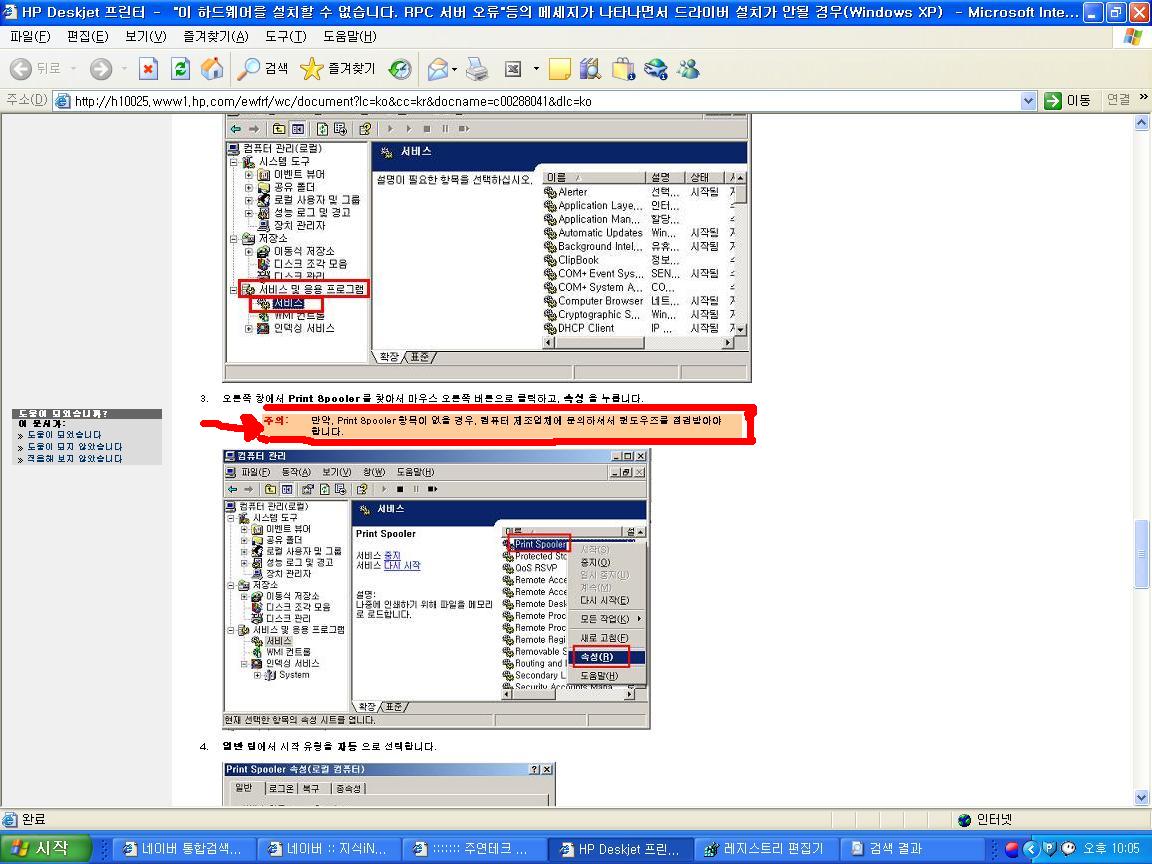Click the 적용해 보지 않았습니다 feedback link
The image size is (1152, 864).
tap(75, 458)
